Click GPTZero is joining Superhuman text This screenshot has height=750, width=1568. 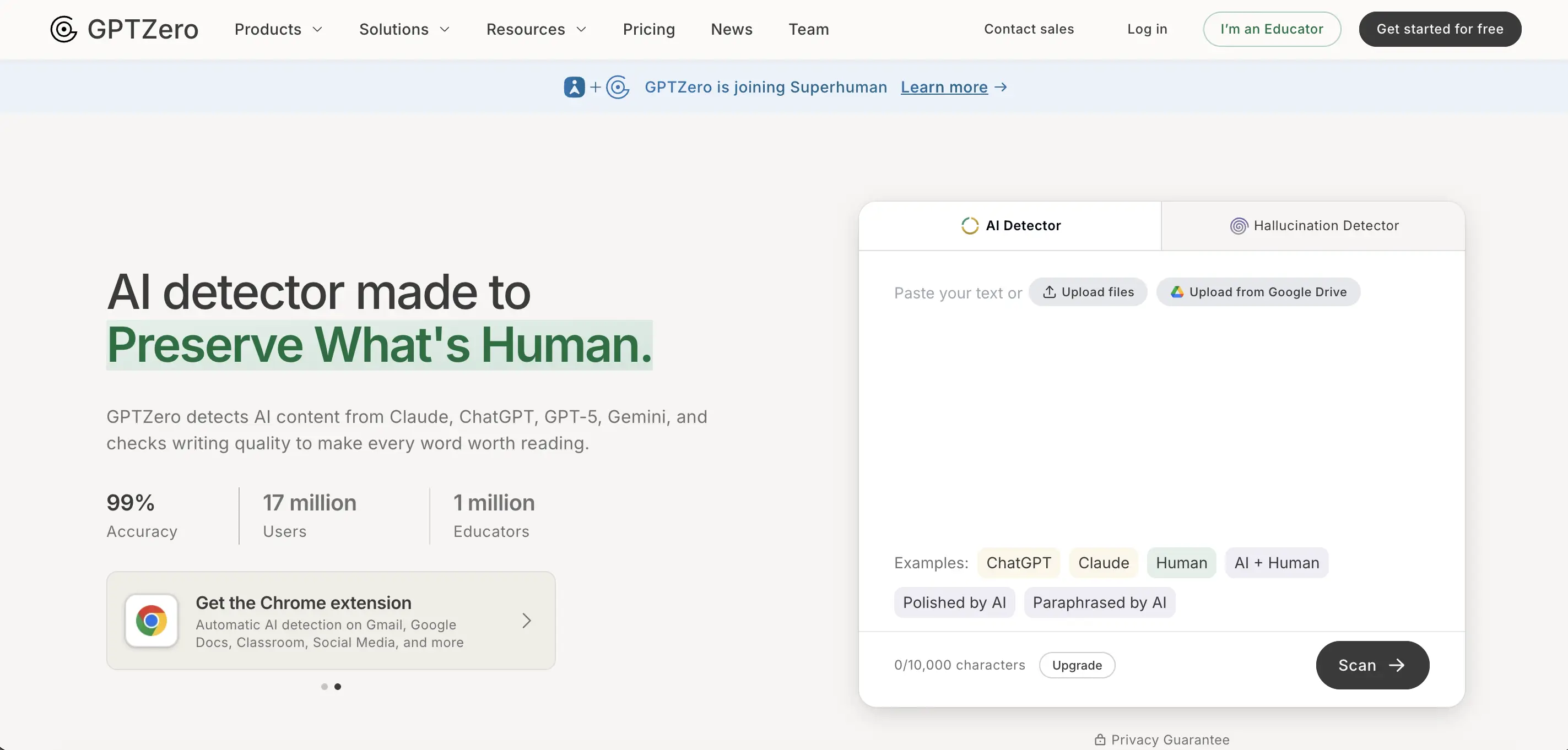(766, 87)
